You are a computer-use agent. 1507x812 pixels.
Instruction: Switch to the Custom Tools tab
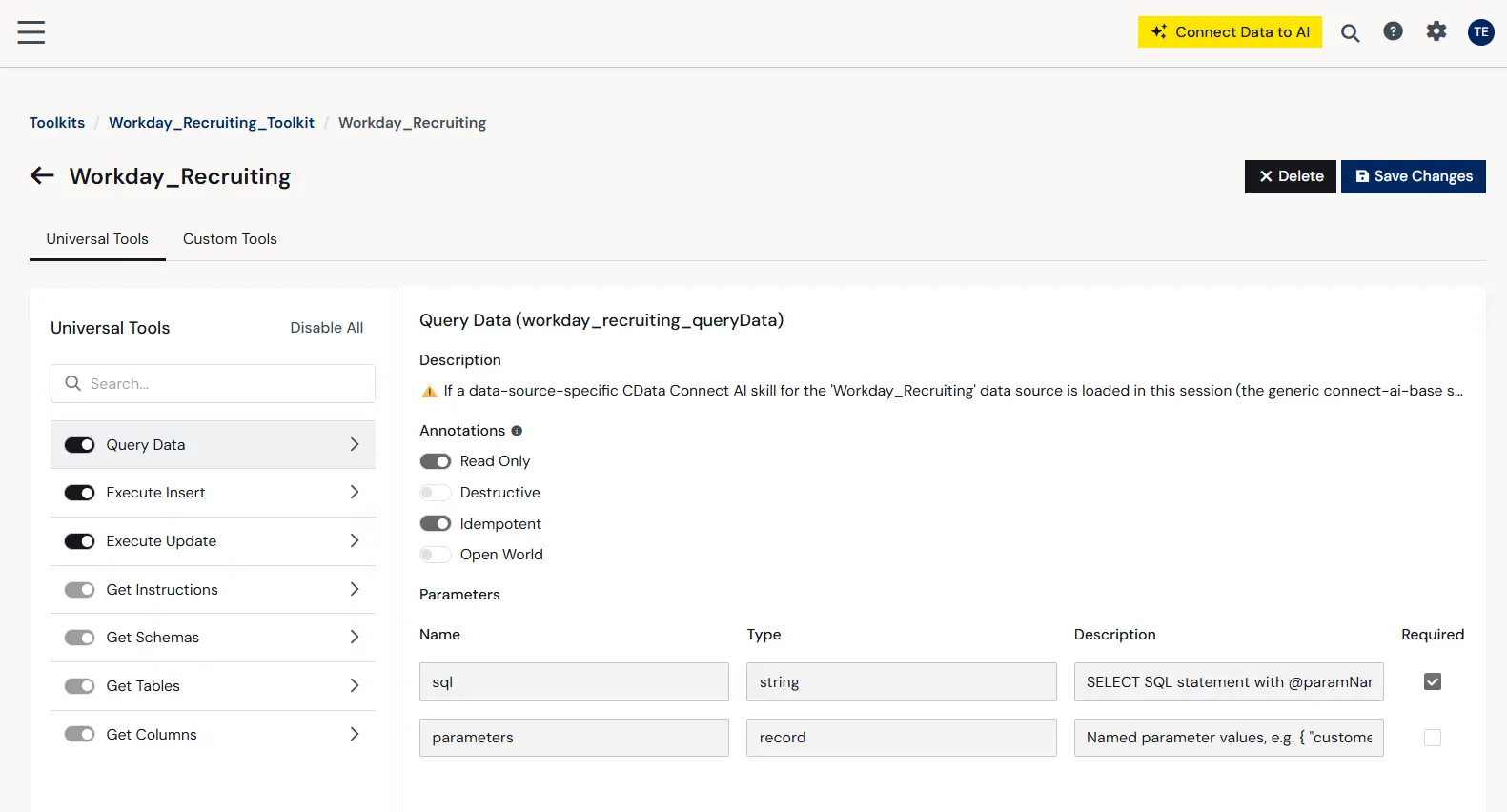point(230,239)
